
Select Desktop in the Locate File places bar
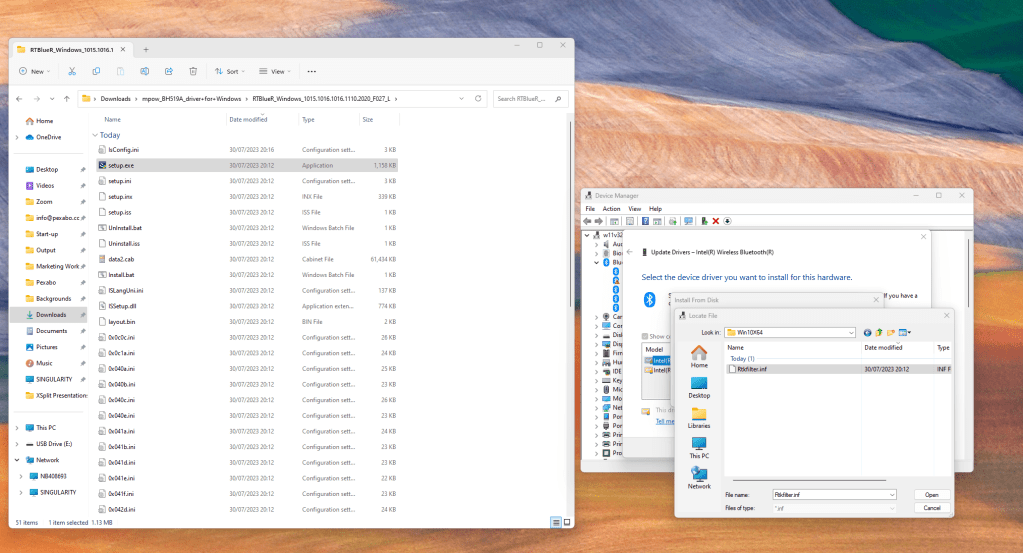tap(699, 387)
